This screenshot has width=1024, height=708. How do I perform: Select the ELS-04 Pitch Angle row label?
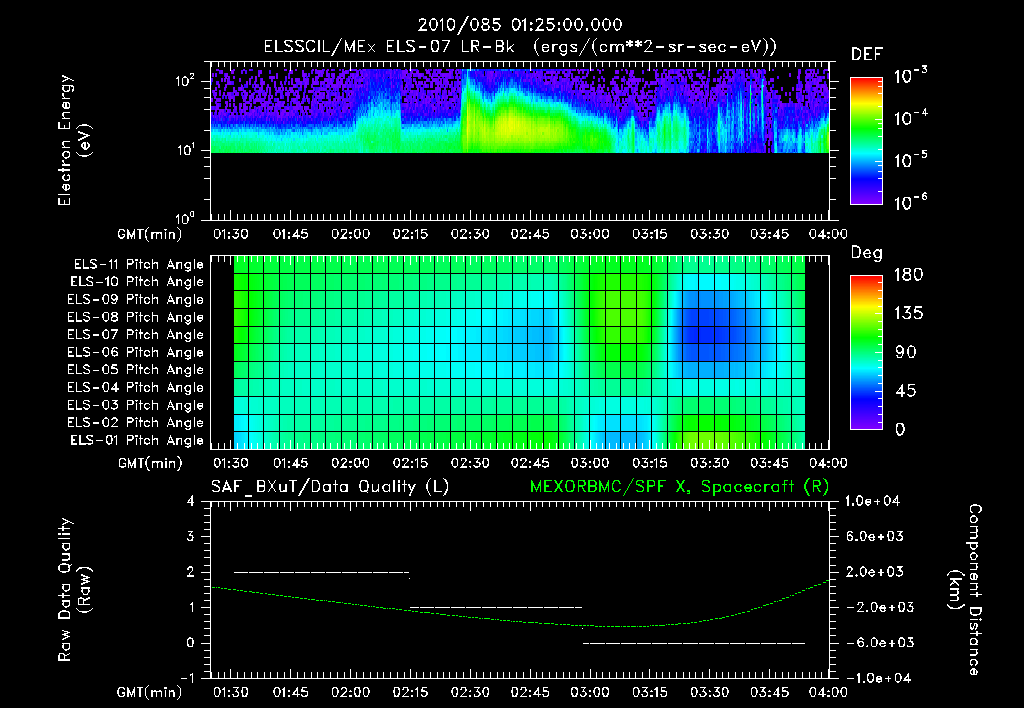[135, 387]
